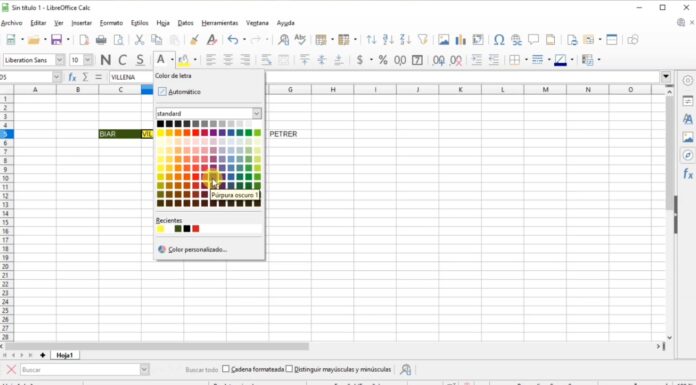The image size is (696, 385).
Task: Check the Cadena formateada checkbox
Action: pos(225,369)
